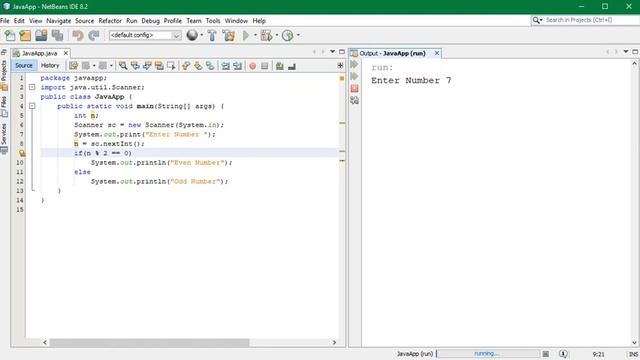Open notifications icon in status bar

click(x=563, y=354)
